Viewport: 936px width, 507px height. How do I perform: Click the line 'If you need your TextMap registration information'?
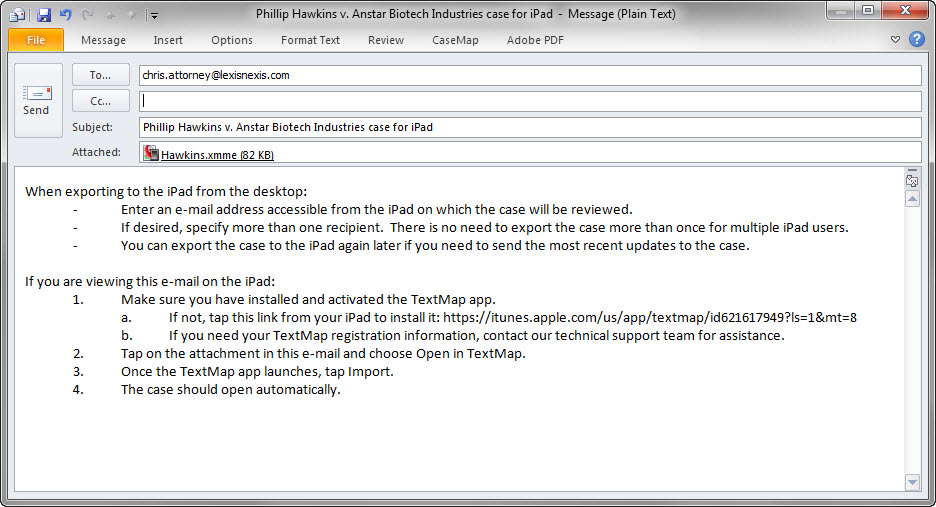[476, 336]
